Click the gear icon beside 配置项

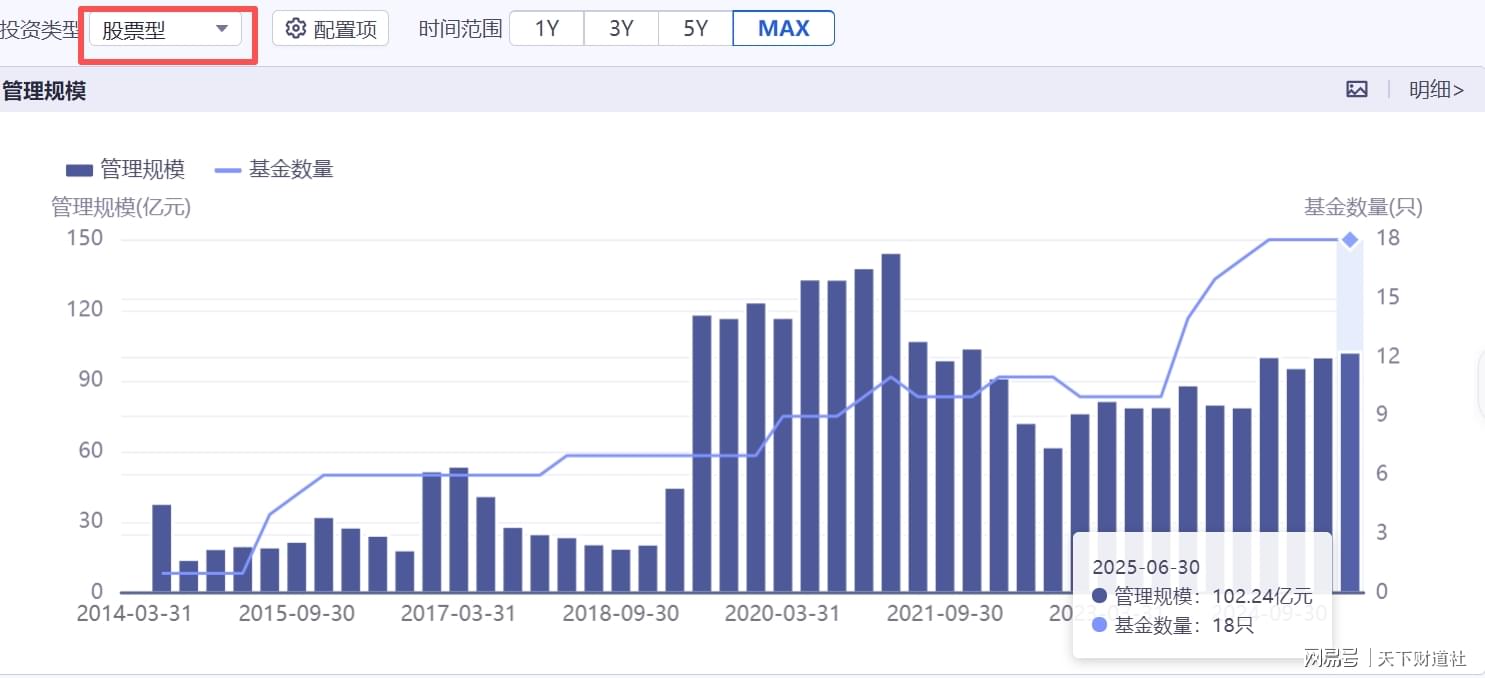tap(295, 29)
